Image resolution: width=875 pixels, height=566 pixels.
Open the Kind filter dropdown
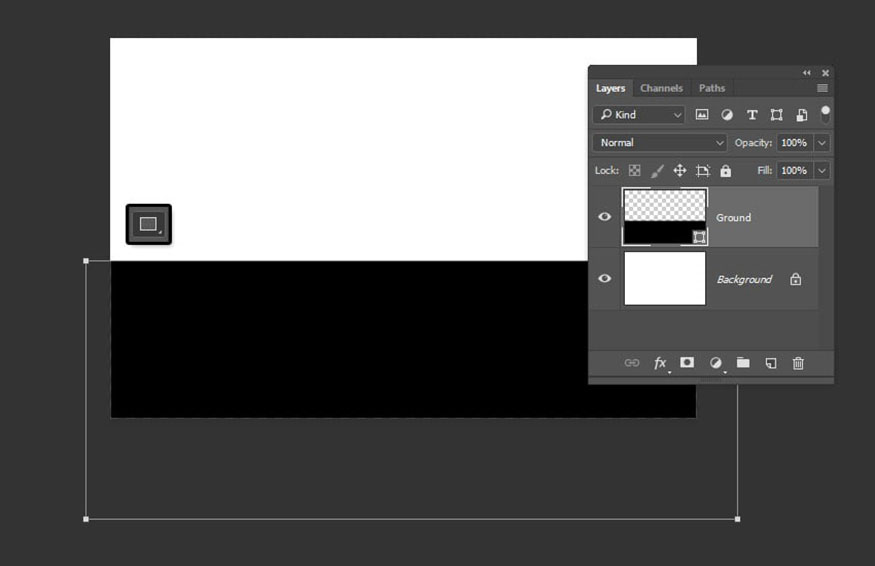639,114
